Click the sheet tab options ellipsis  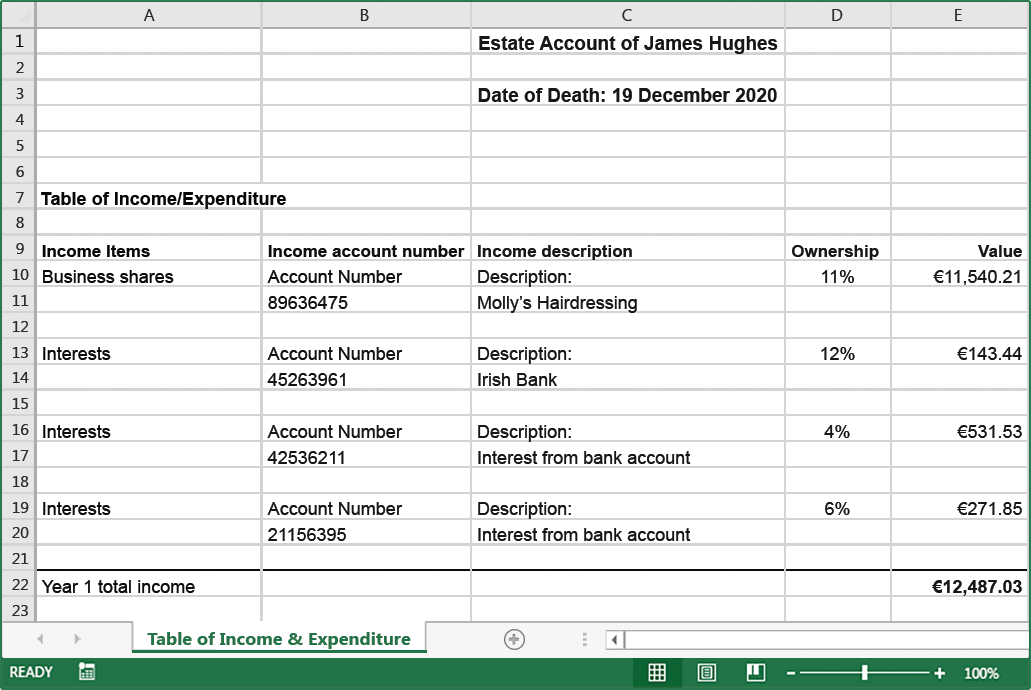[x=585, y=638]
